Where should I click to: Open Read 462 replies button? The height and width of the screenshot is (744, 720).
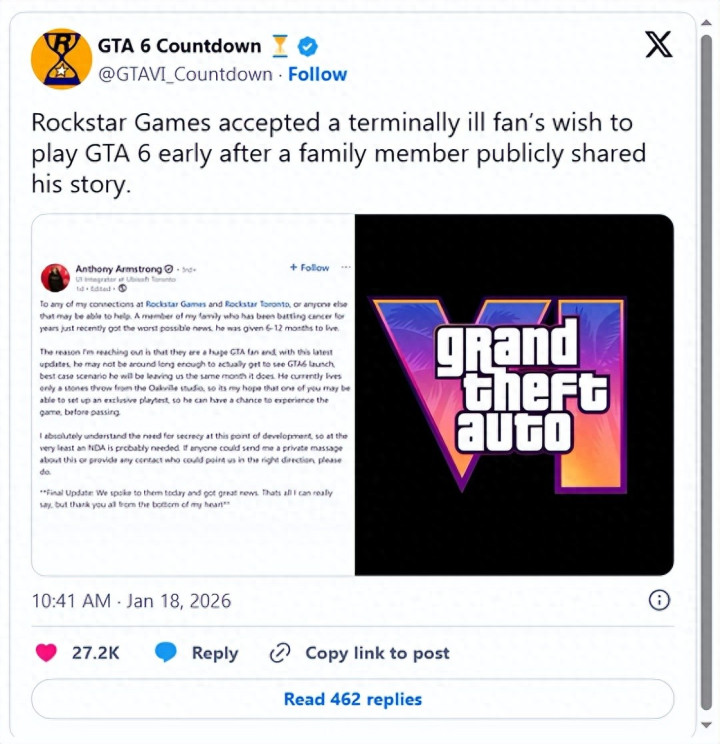(x=353, y=699)
